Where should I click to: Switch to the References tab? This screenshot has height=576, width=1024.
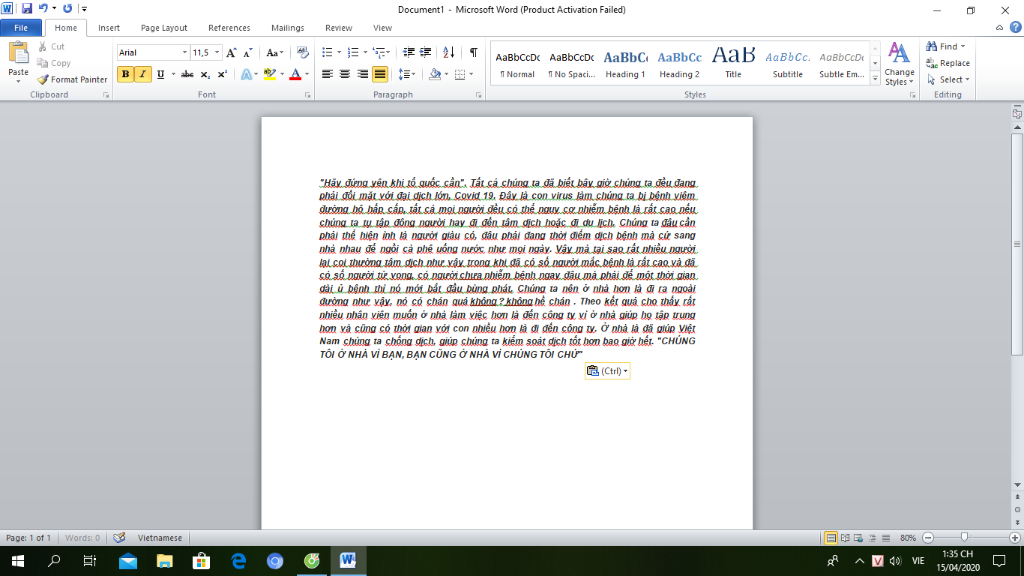[229, 28]
